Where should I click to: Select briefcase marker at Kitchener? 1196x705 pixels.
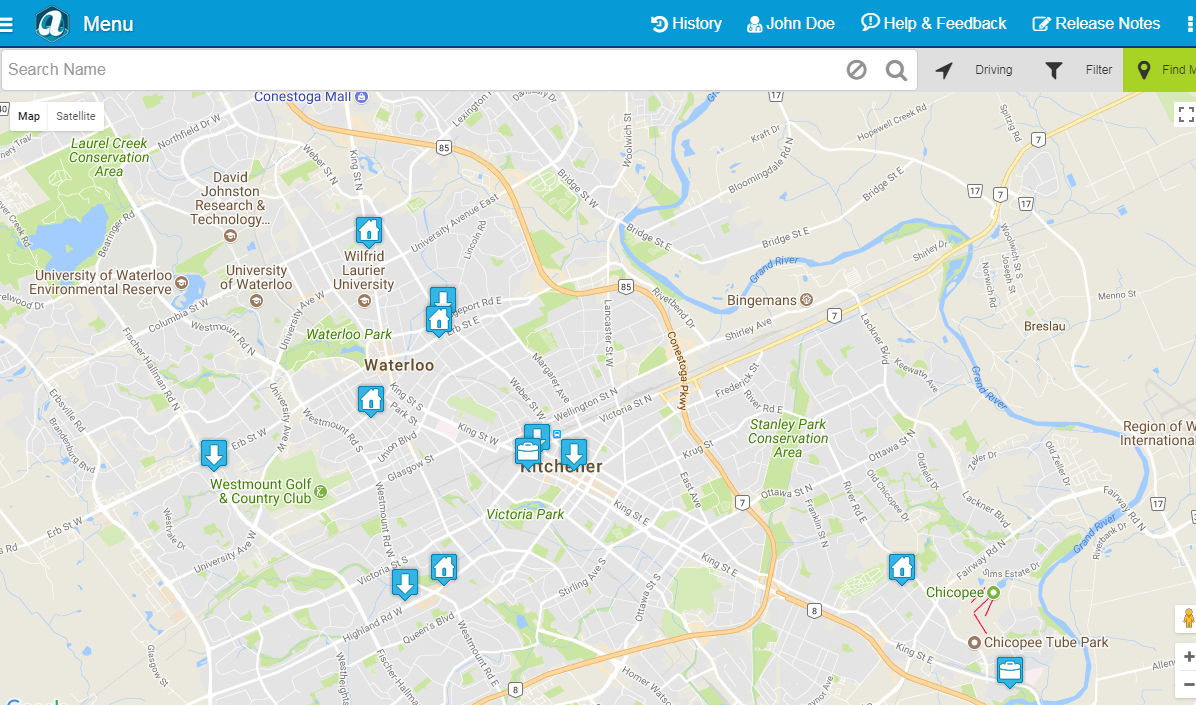pyautogui.click(x=528, y=453)
